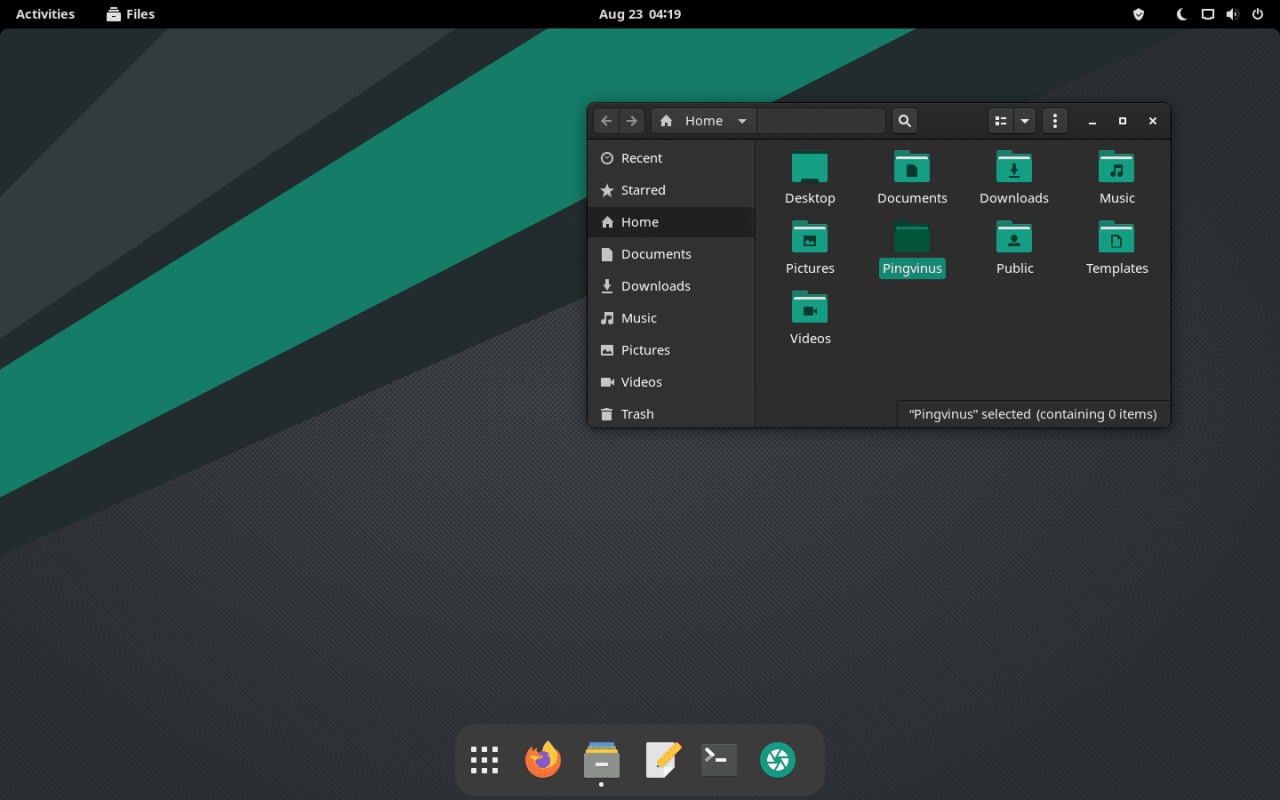The height and width of the screenshot is (800, 1280).
Task: Click the date and time clock
Action: (640, 14)
